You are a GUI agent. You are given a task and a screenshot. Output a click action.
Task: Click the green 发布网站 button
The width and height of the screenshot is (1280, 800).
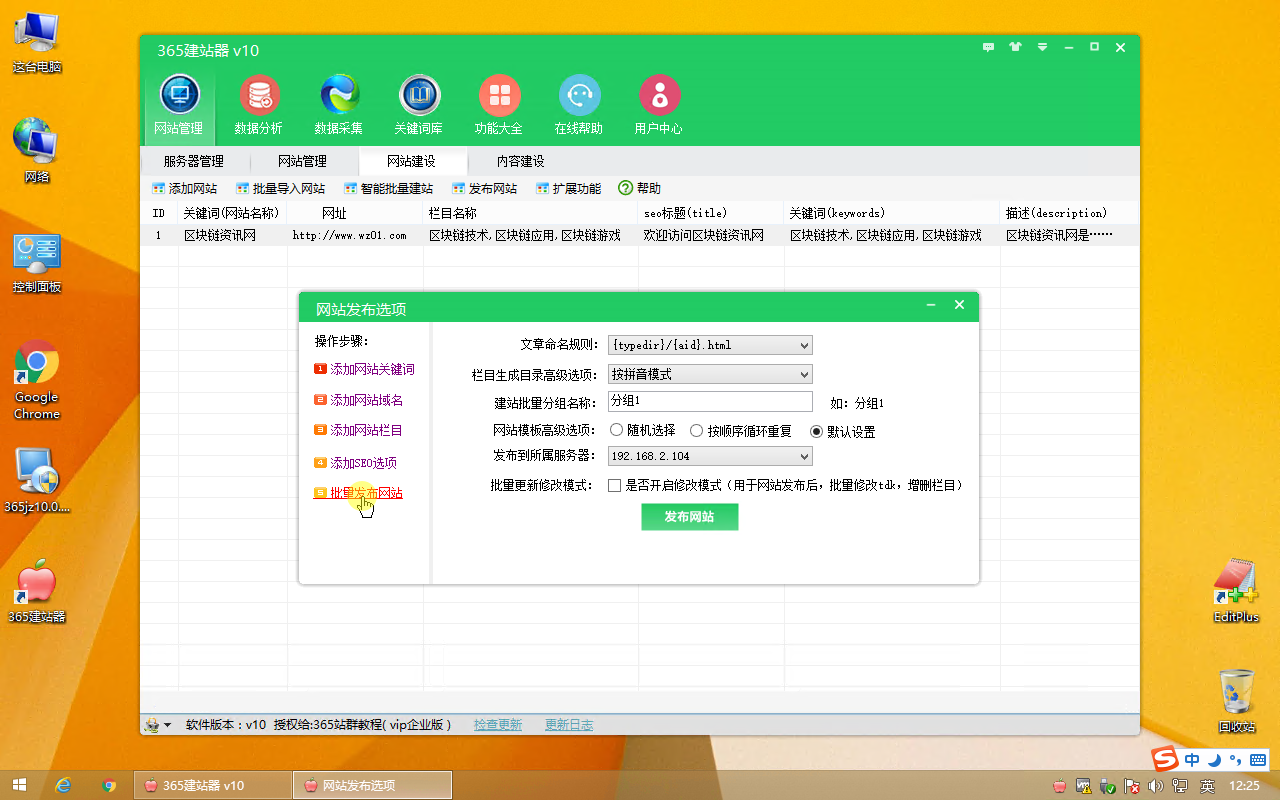(x=690, y=517)
